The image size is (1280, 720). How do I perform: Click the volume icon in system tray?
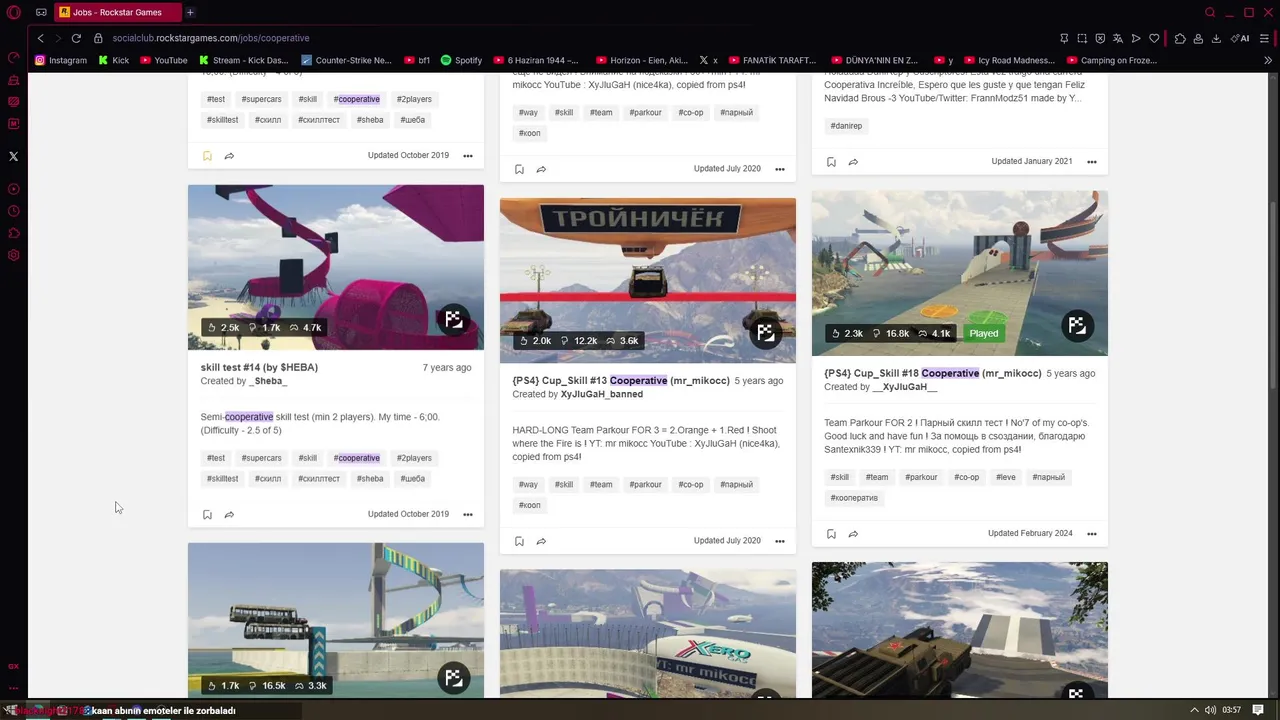1210,710
